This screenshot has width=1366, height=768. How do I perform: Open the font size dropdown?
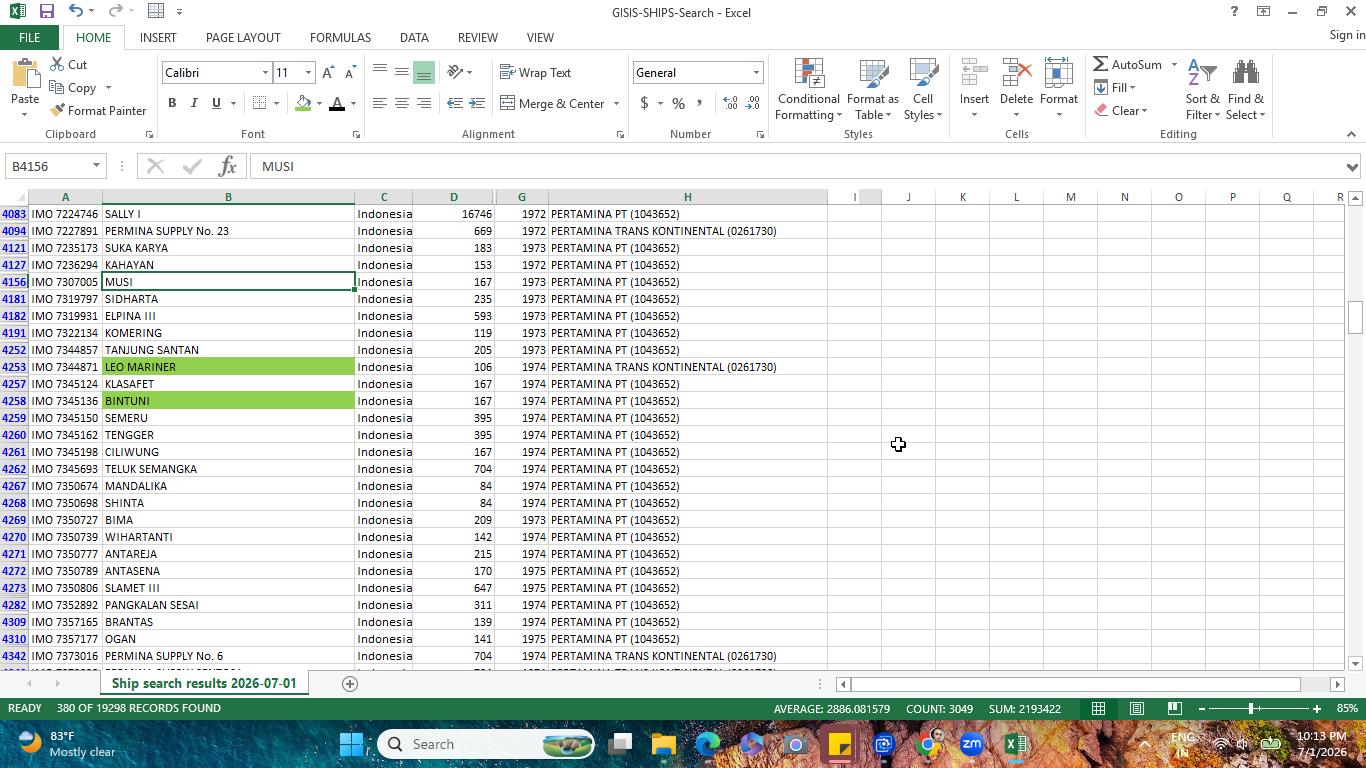click(x=308, y=73)
